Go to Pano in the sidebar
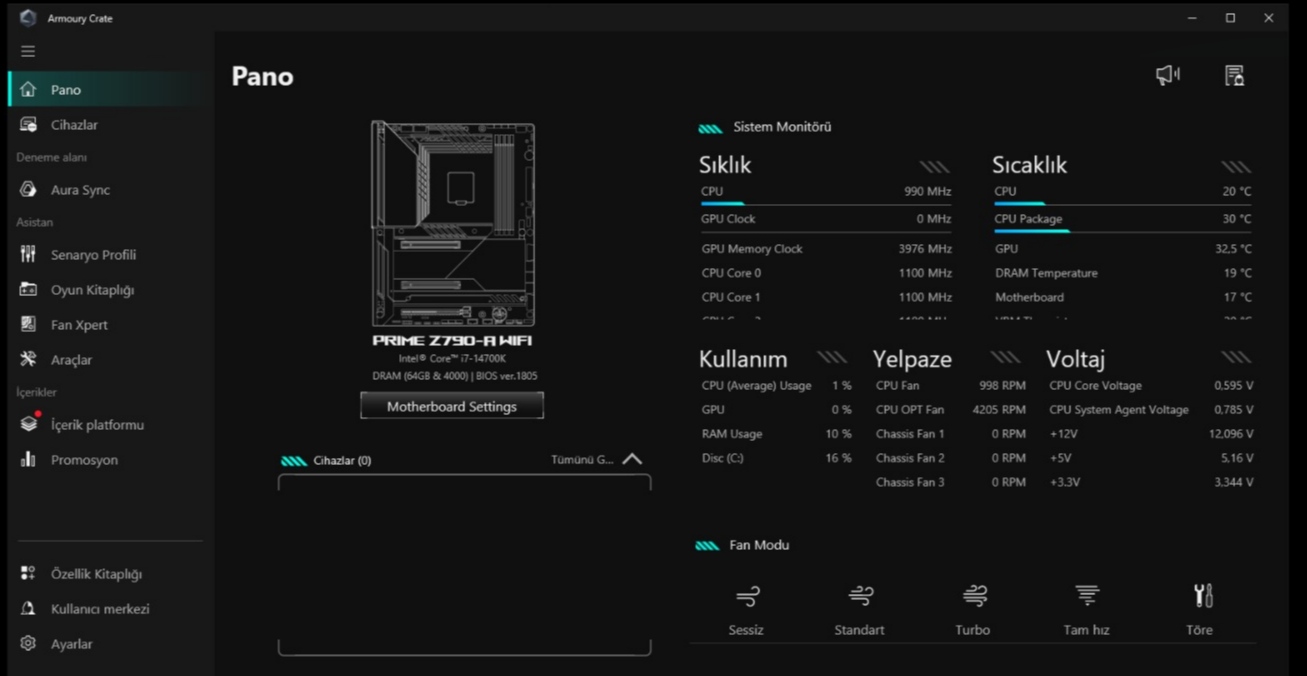Screen dimensions: 1307x676 (x=110, y=89)
